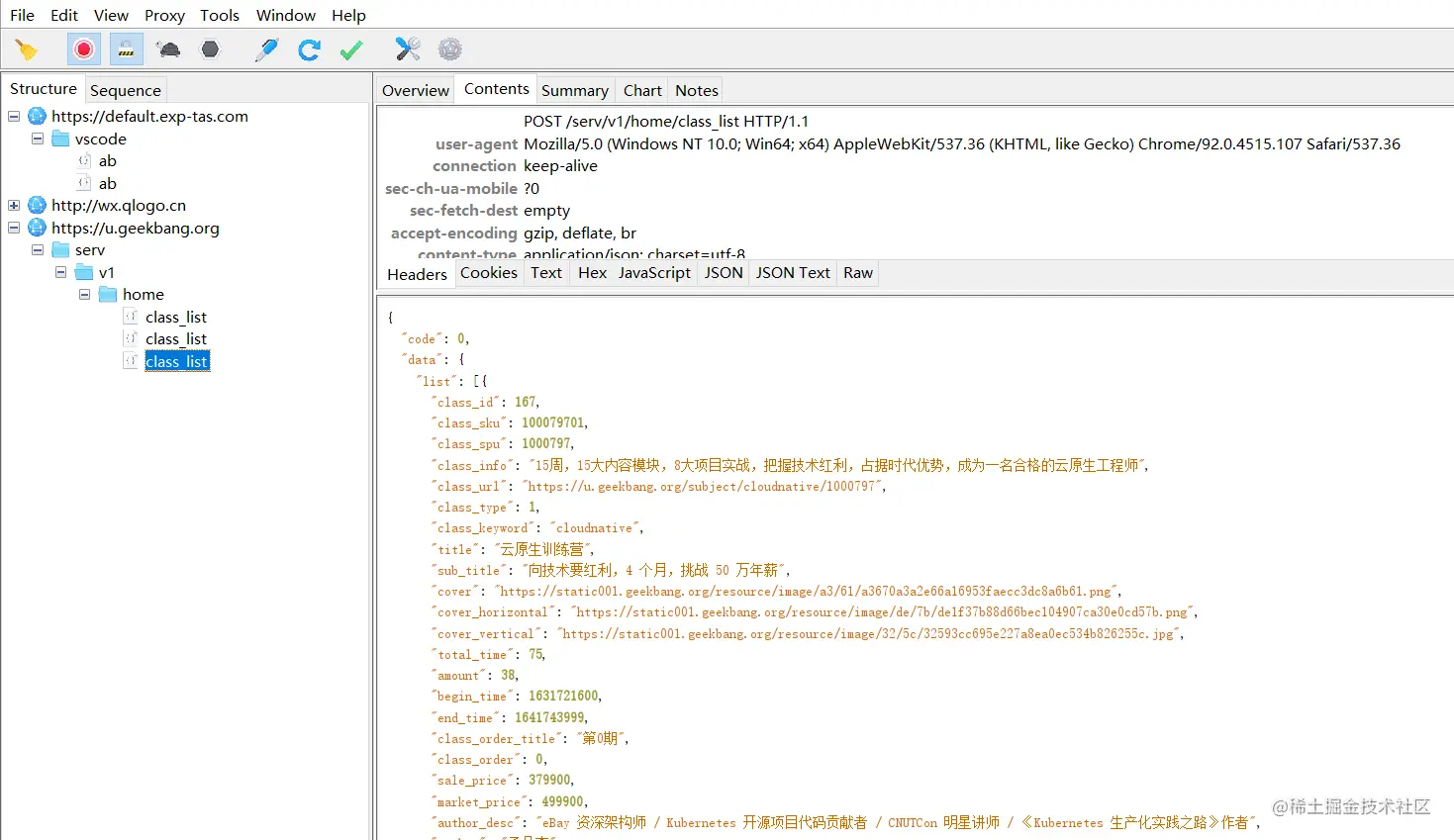Select the http://wx.qlogo.cn host label

pyautogui.click(x=119, y=206)
